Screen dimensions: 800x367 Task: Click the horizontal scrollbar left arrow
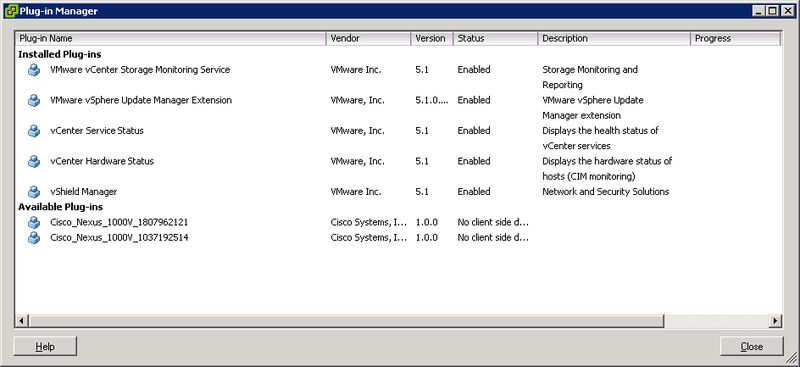point(22,321)
